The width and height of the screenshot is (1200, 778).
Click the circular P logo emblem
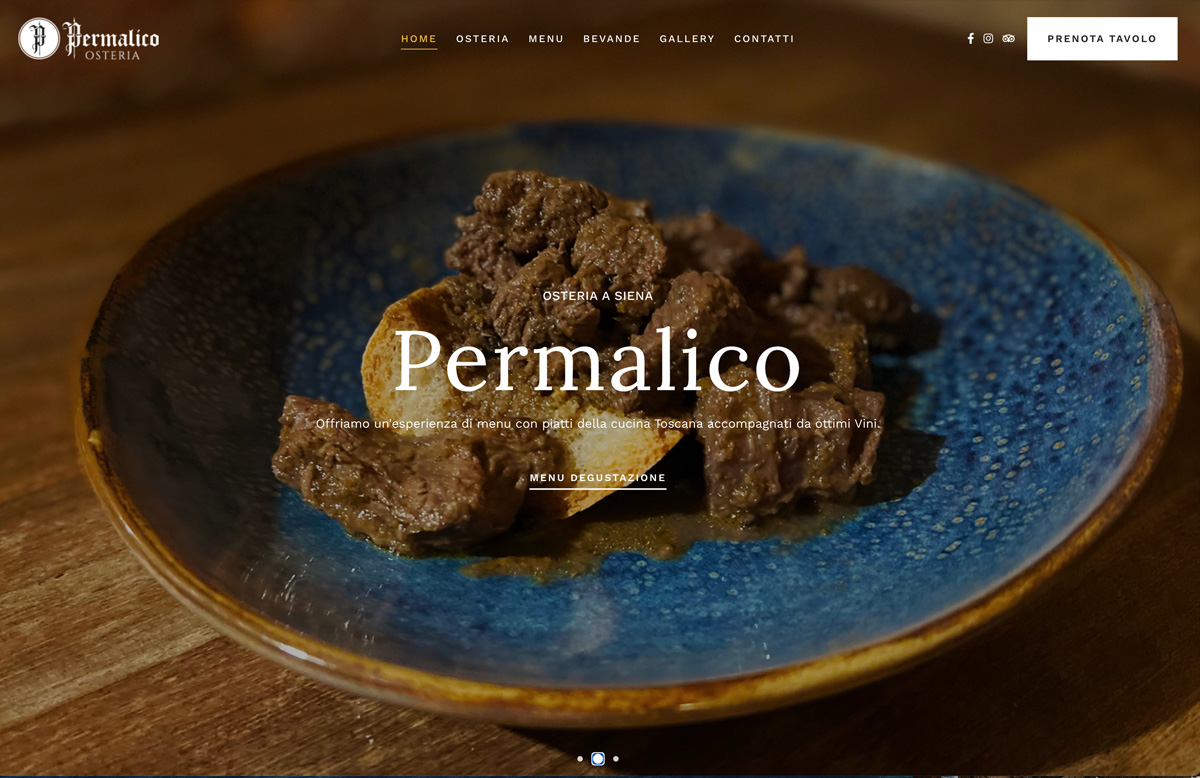coord(39,39)
